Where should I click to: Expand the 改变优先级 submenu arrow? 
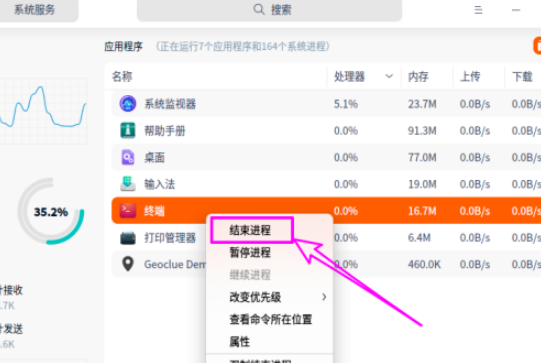tap(324, 297)
